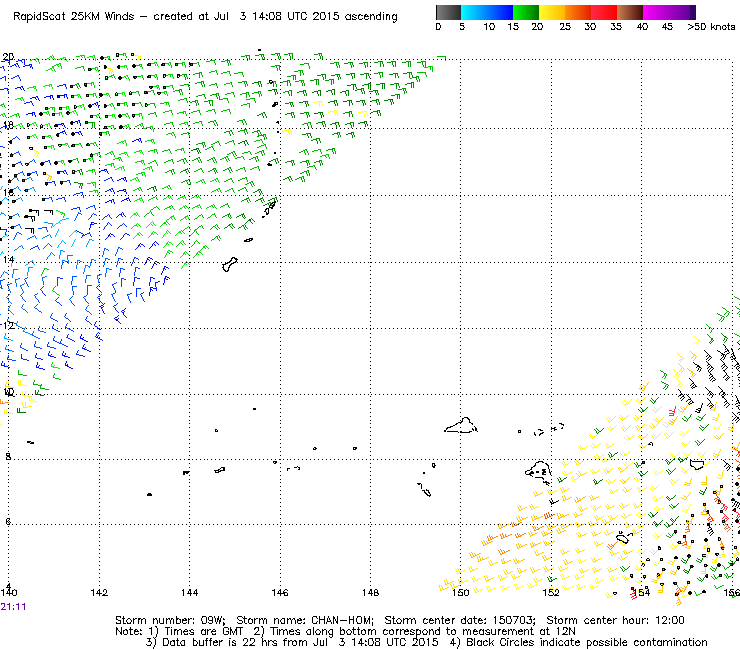The height and width of the screenshot is (650, 740).
Task: Click the word 'ascending' in the title
Action: click(371, 17)
